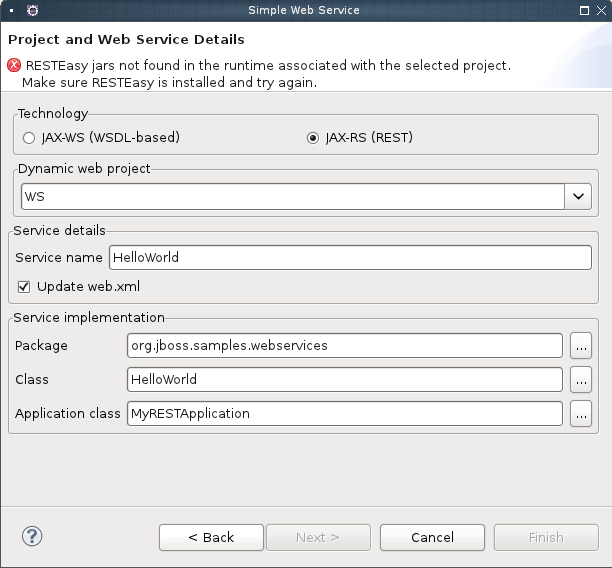Click the Application class text field
Screen dimensions: 612x568
(x=345, y=413)
